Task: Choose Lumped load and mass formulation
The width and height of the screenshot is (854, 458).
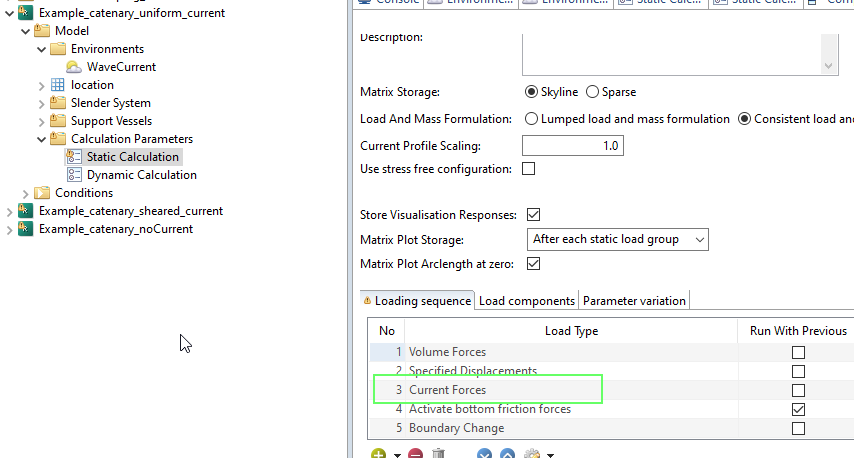Action: (532, 119)
